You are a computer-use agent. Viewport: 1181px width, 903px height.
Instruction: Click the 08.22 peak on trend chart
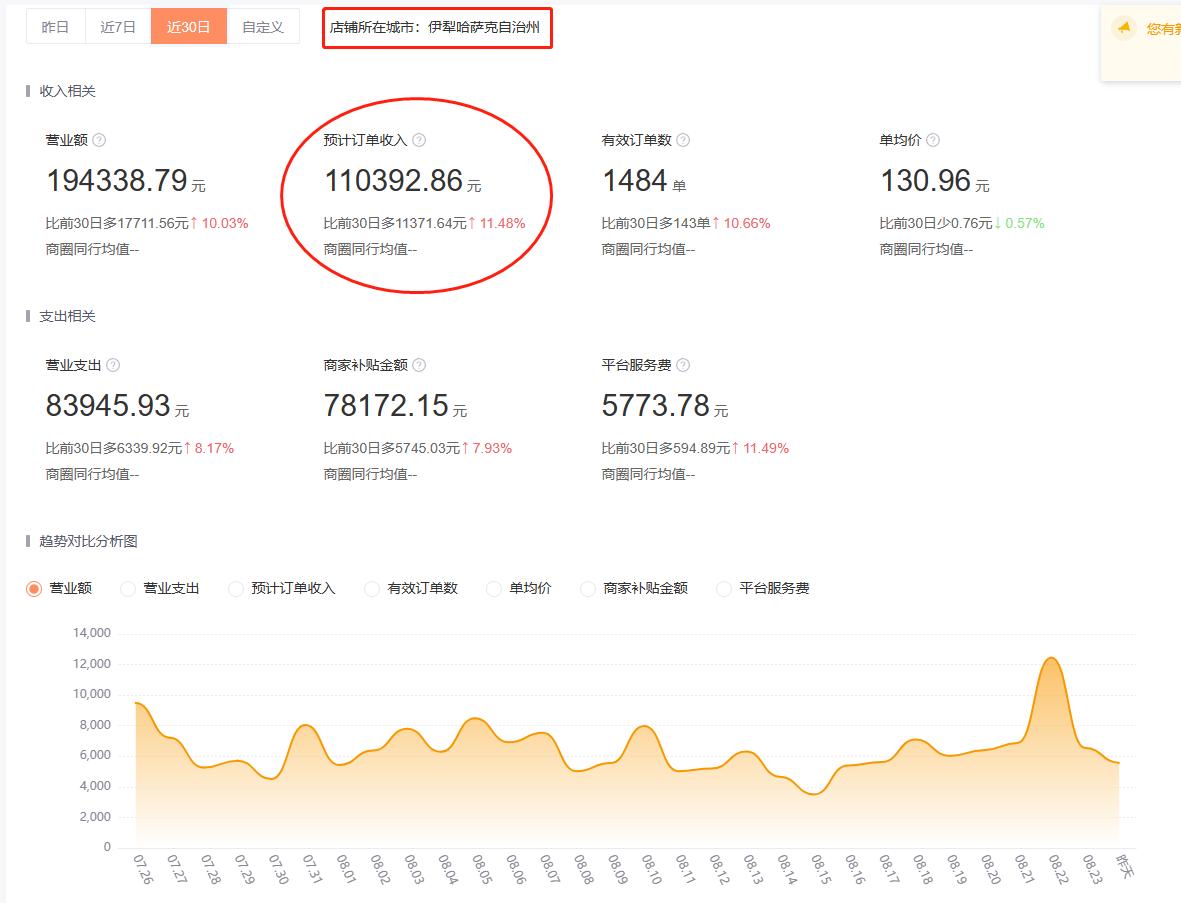[x=1050, y=658]
